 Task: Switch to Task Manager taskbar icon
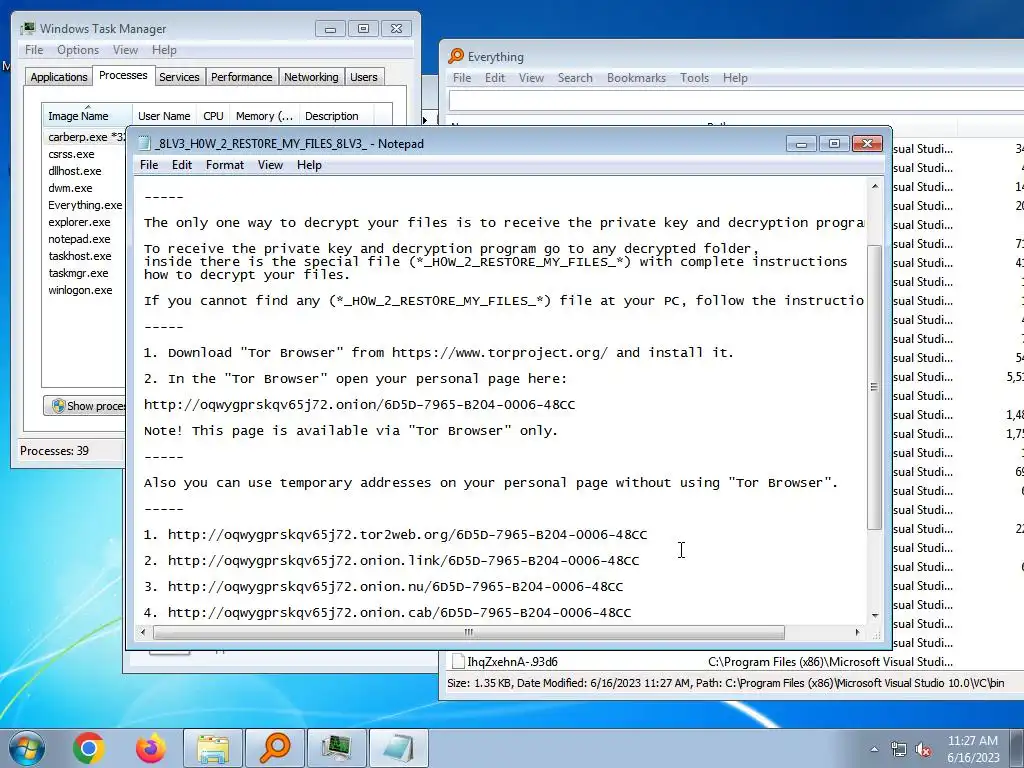[337, 748]
